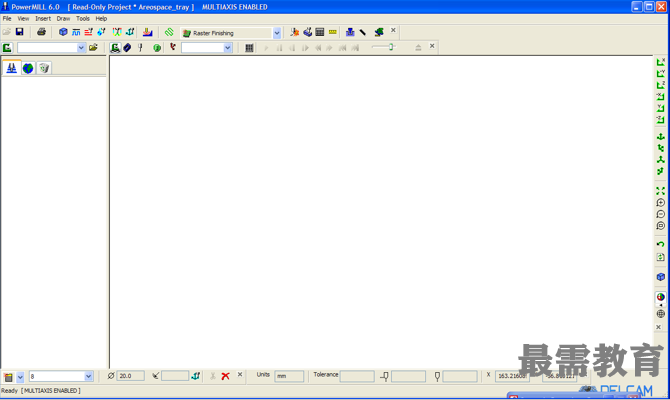Click the black diagonal tool icon
Screen dimensions: 670x400
pos(363,32)
